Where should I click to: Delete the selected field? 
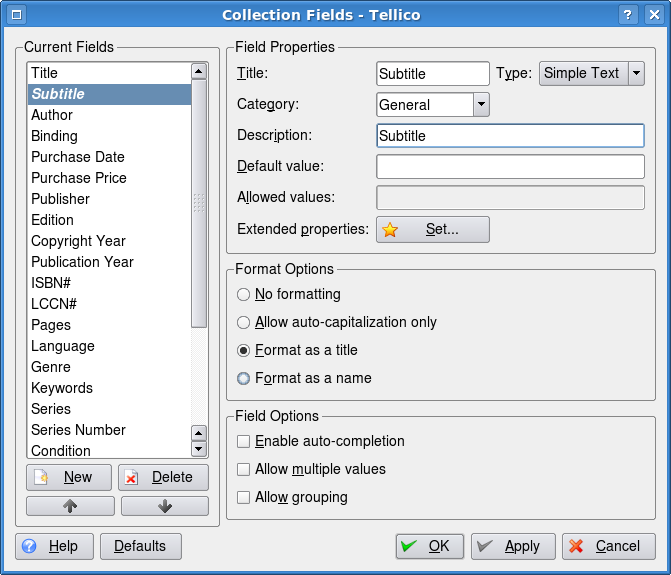pyautogui.click(x=163, y=477)
